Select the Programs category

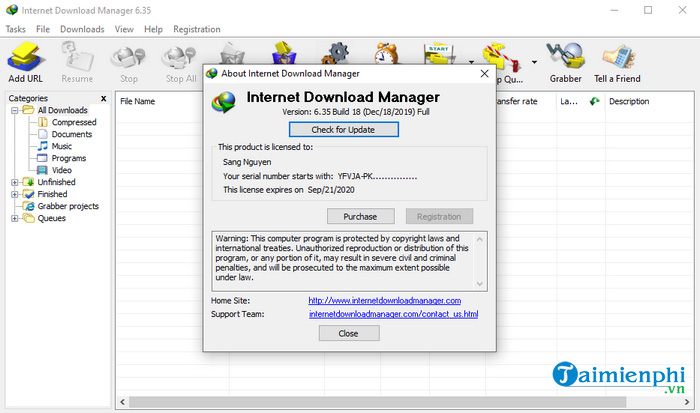69,159
